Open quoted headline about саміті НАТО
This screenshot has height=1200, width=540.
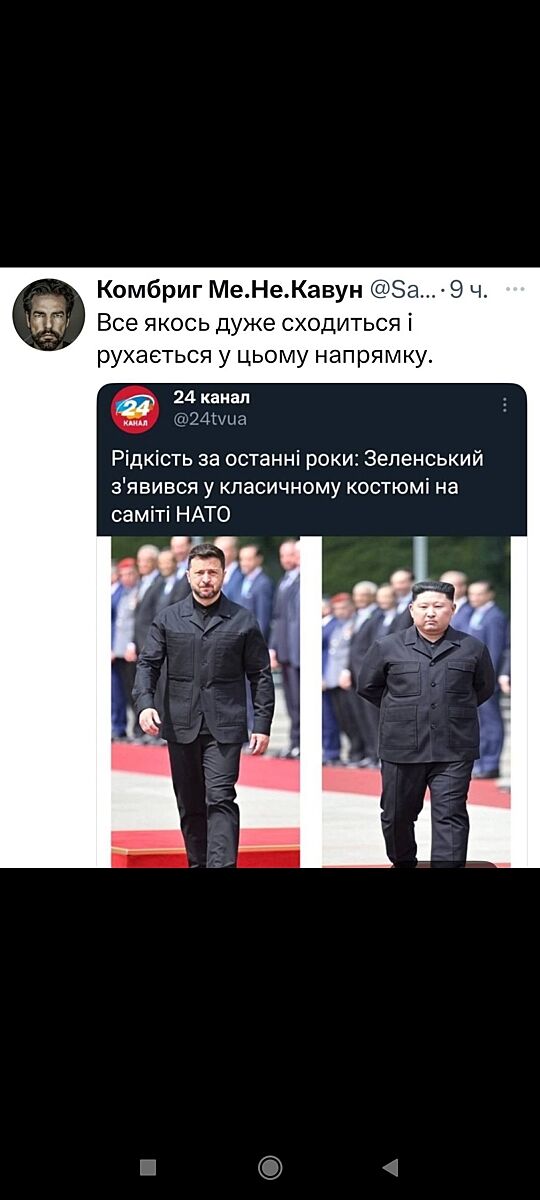(298, 487)
